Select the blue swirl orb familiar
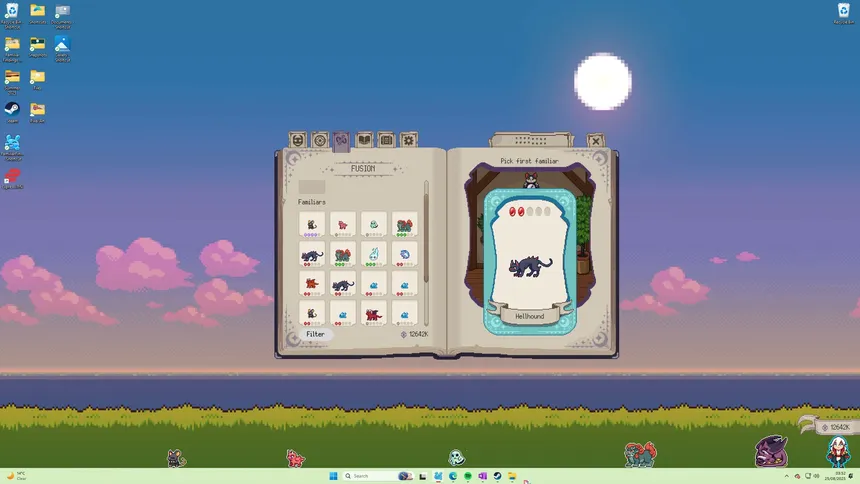This screenshot has width=860, height=484. tap(404, 254)
